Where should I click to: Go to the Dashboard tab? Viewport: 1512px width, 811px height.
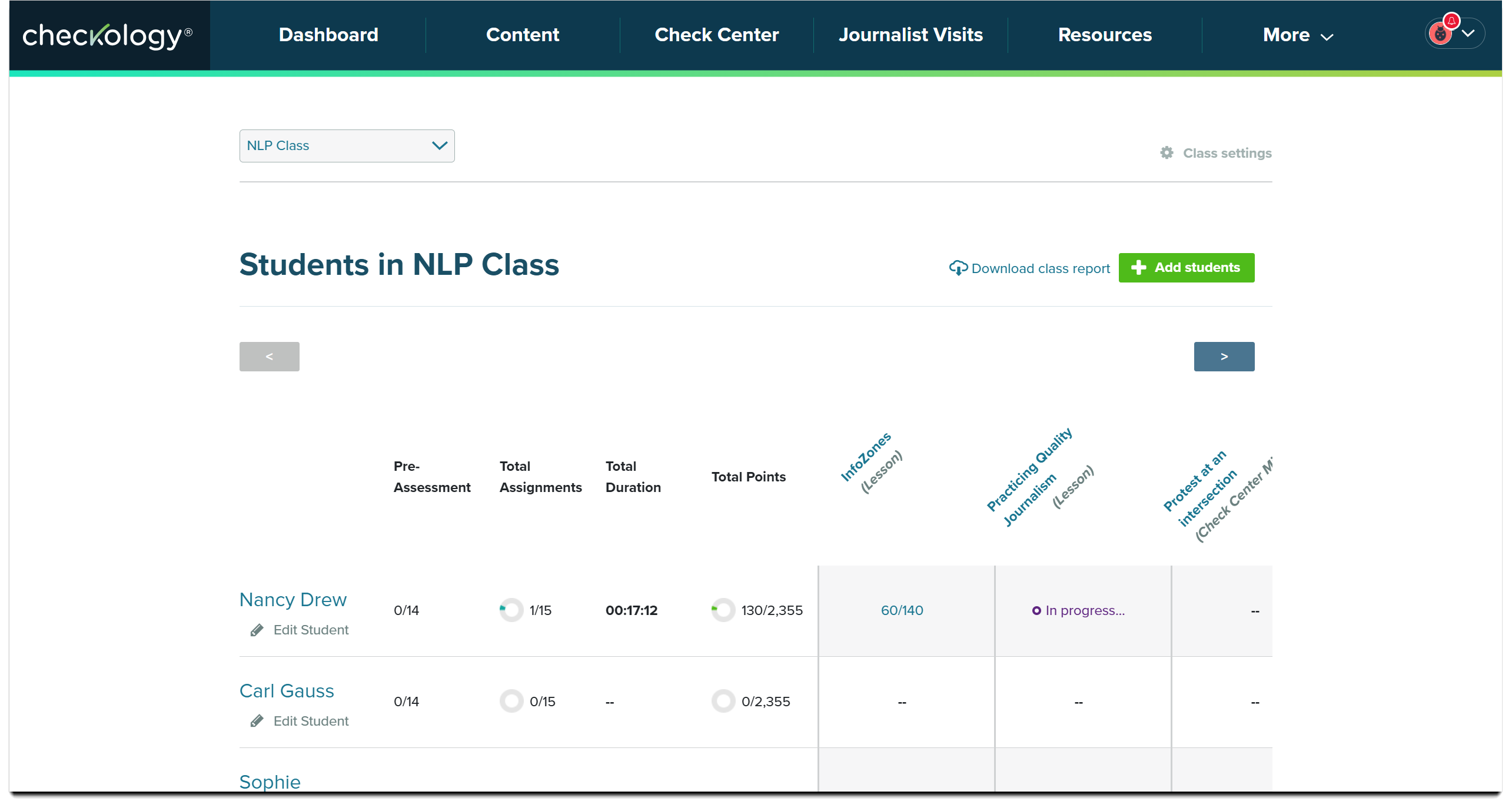click(x=328, y=35)
